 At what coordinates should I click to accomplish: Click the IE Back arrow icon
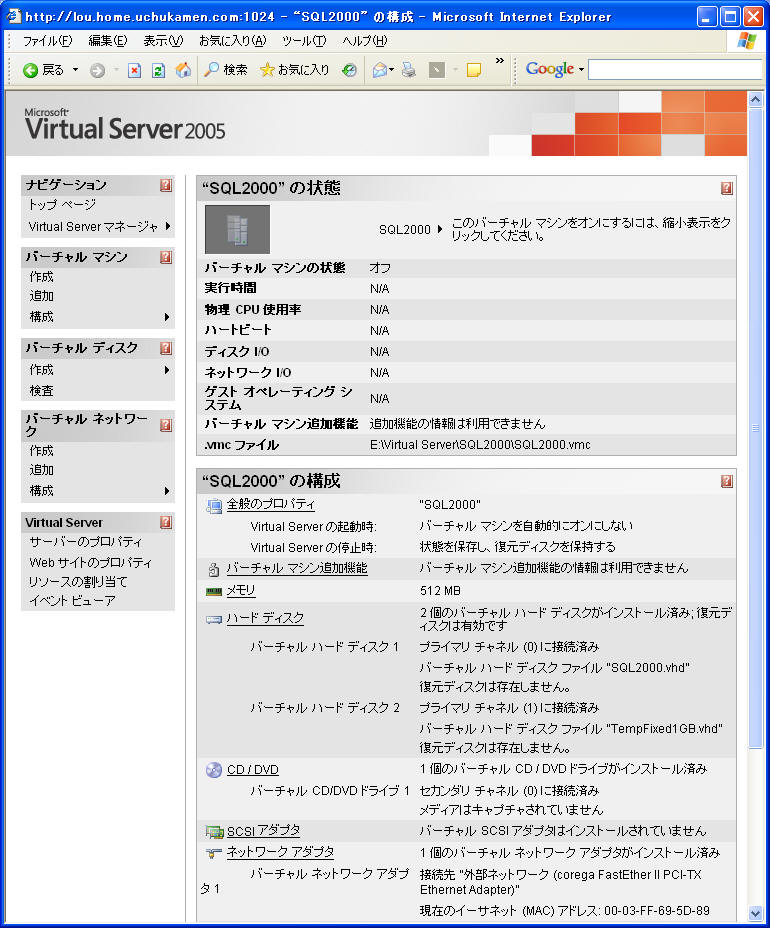30,70
